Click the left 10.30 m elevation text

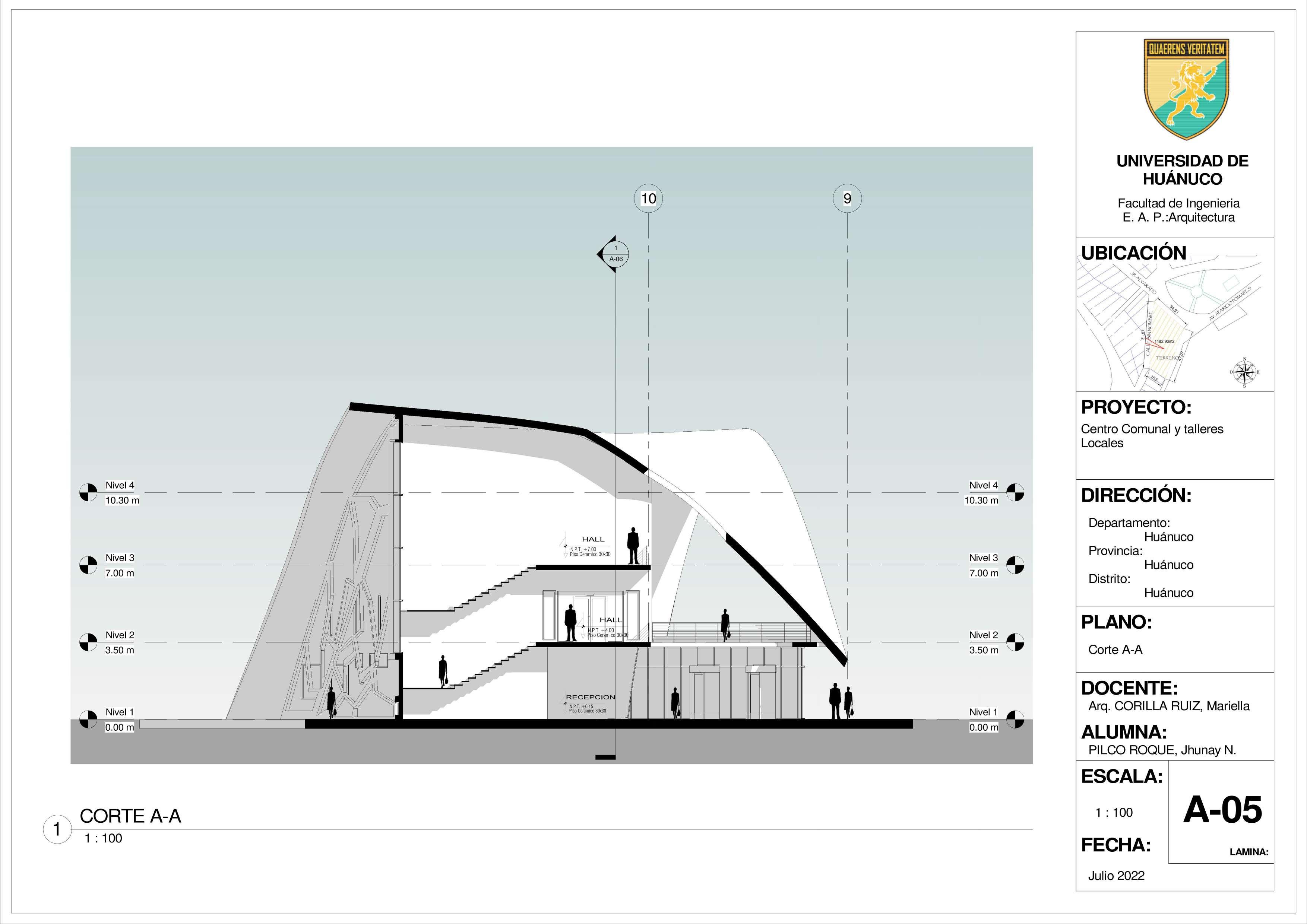pos(122,501)
